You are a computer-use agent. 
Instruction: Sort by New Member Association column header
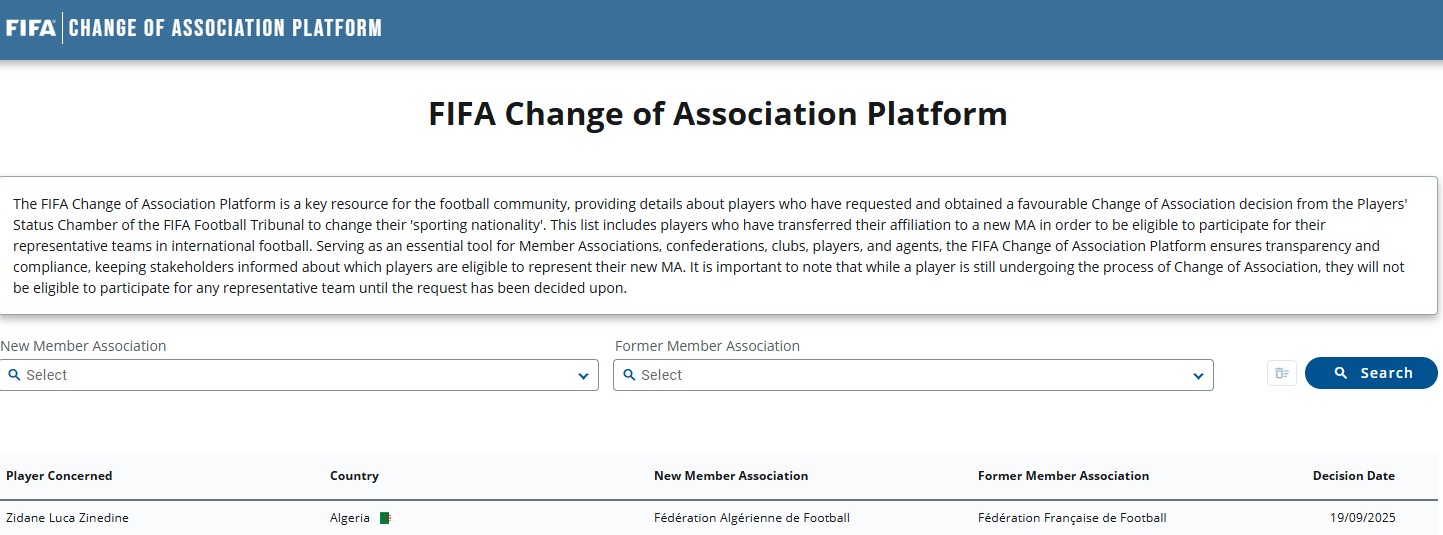730,476
